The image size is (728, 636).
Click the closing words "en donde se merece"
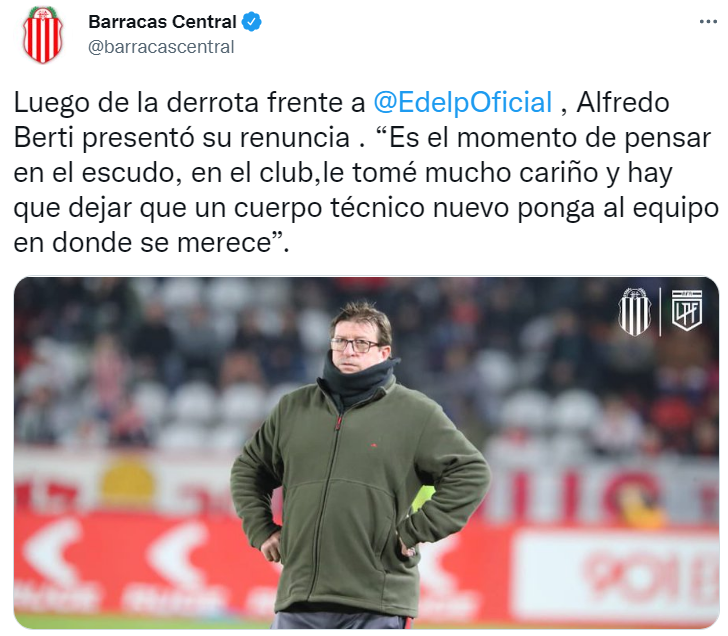point(142,243)
